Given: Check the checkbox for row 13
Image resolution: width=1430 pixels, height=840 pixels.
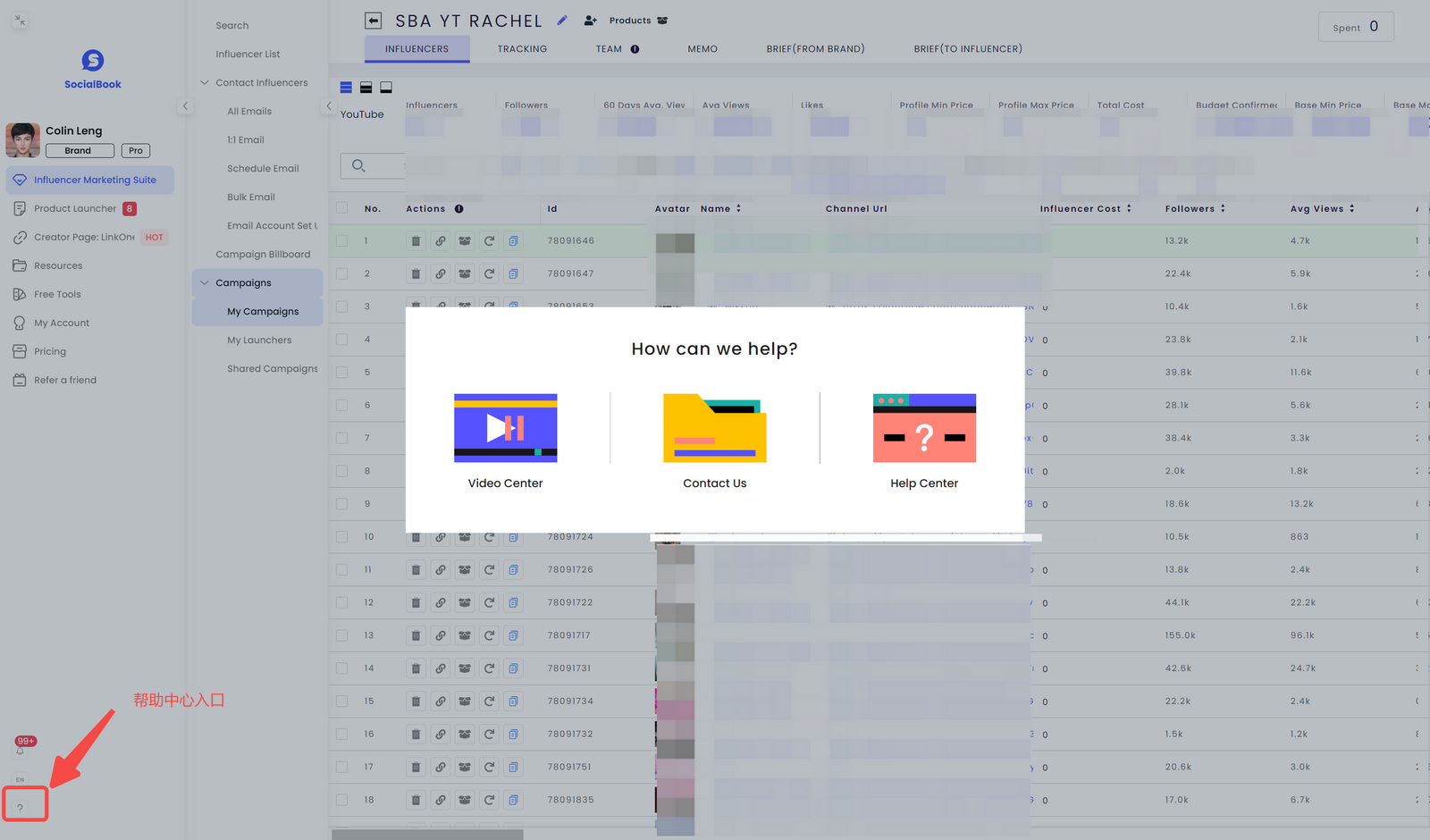Looking at the screenshot, I should point(341,635).
